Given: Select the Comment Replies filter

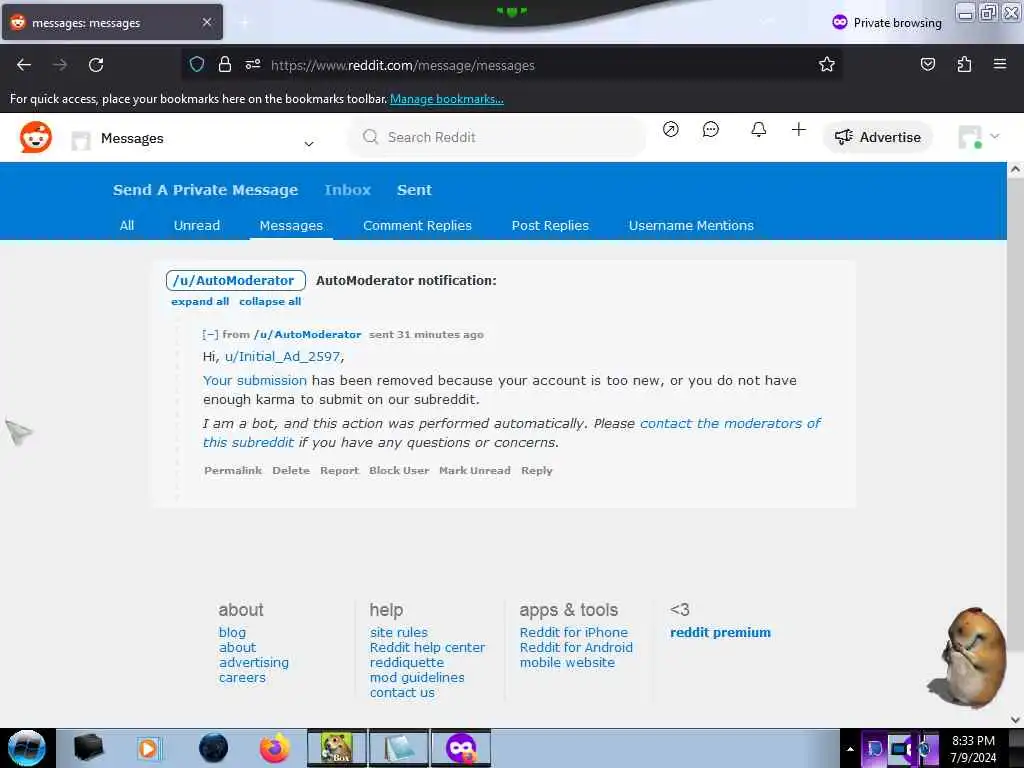Looking at the screenshot, I should point(417,225).
